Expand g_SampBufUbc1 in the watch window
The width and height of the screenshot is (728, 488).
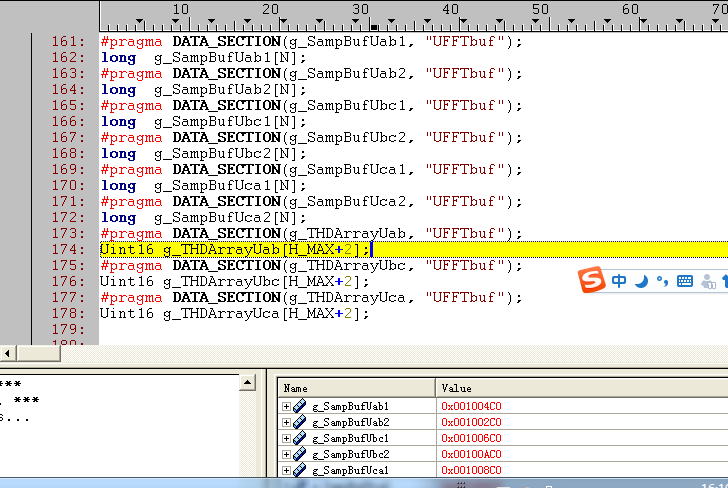tap(286, 438)
